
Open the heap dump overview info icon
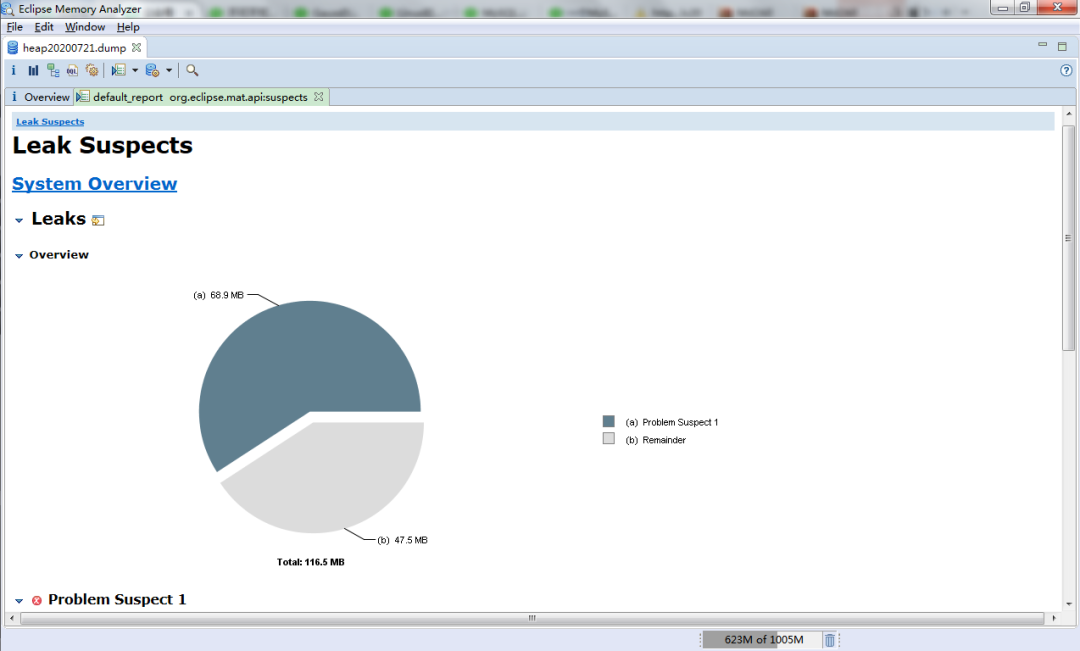13,70
